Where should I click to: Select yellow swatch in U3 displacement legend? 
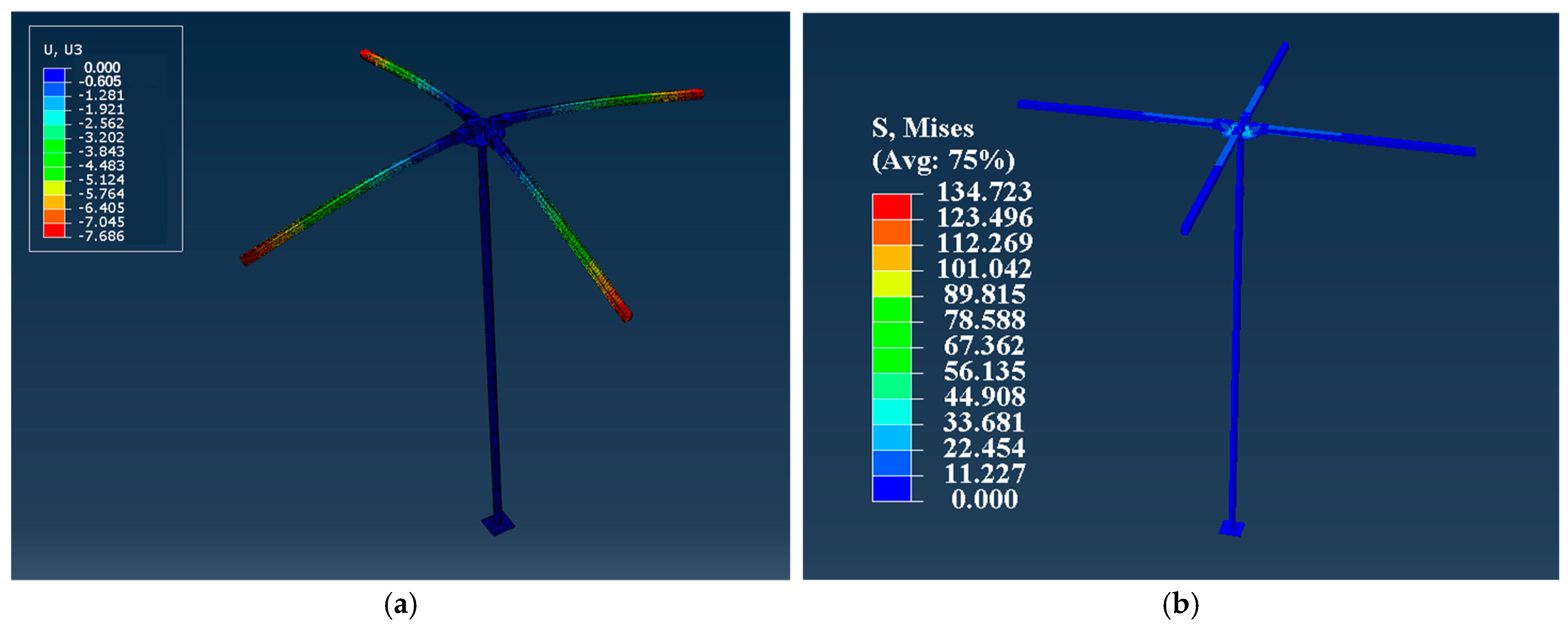click(54, 188)
